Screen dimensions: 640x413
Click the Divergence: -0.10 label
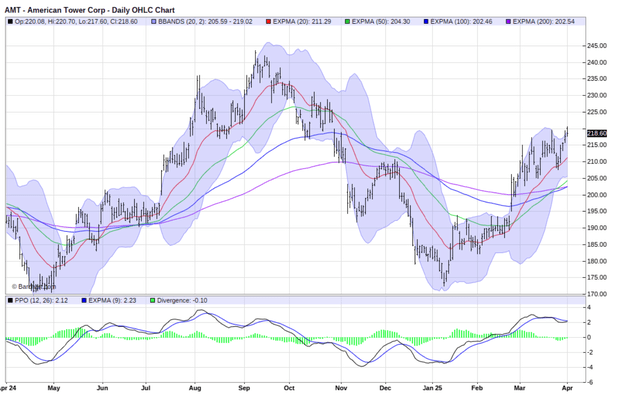182,301
